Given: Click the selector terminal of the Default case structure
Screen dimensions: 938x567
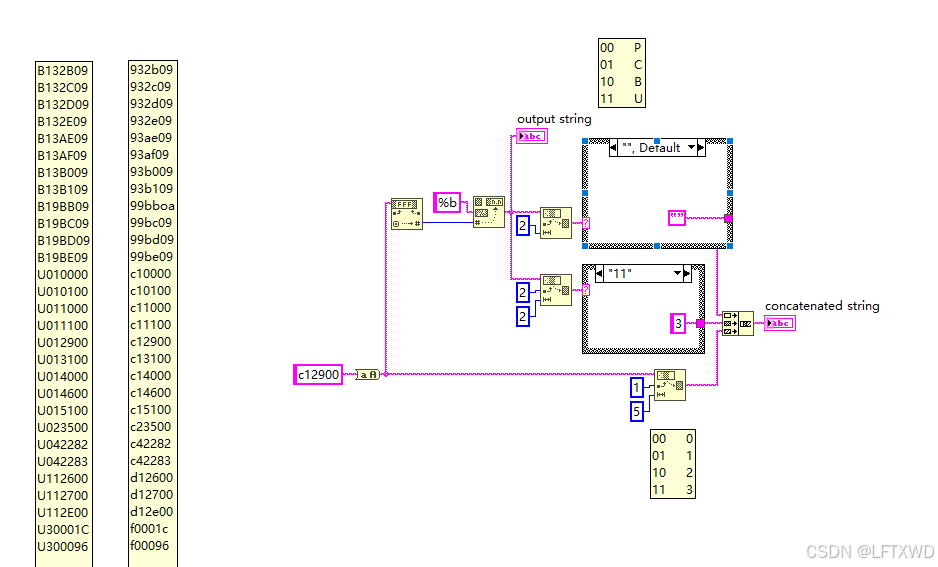Looking at the screenshot, I should tap(586, 223).
